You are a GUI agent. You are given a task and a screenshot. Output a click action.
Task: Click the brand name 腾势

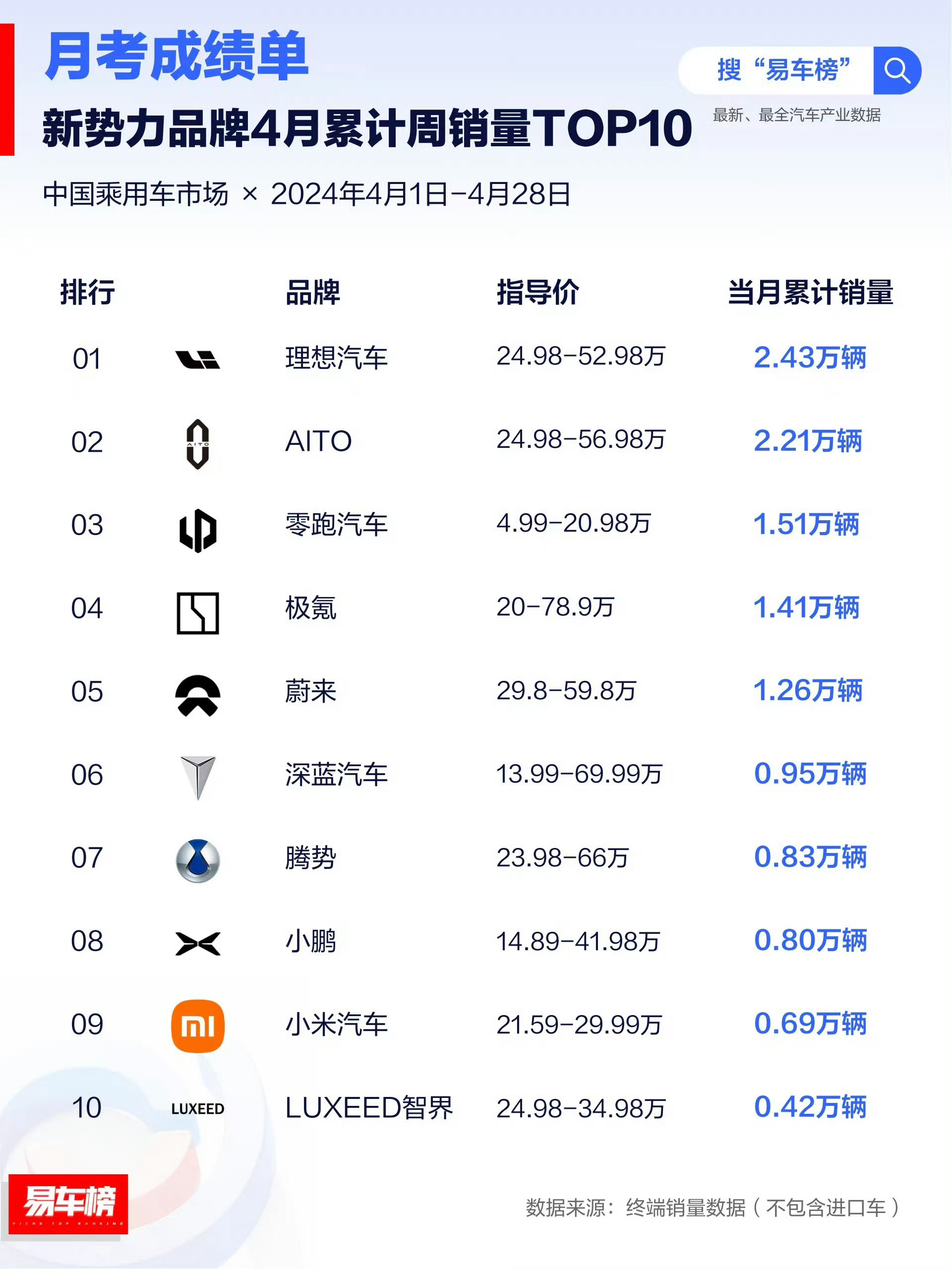(311, 857)
